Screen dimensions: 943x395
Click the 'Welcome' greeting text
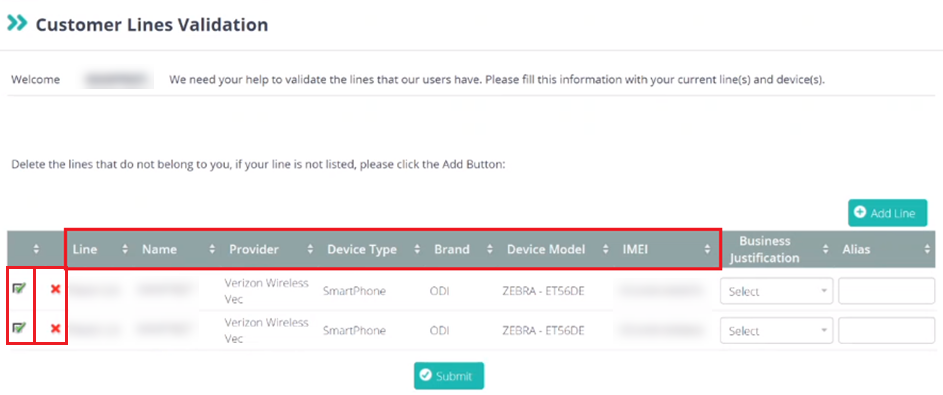tap(35, 79)
